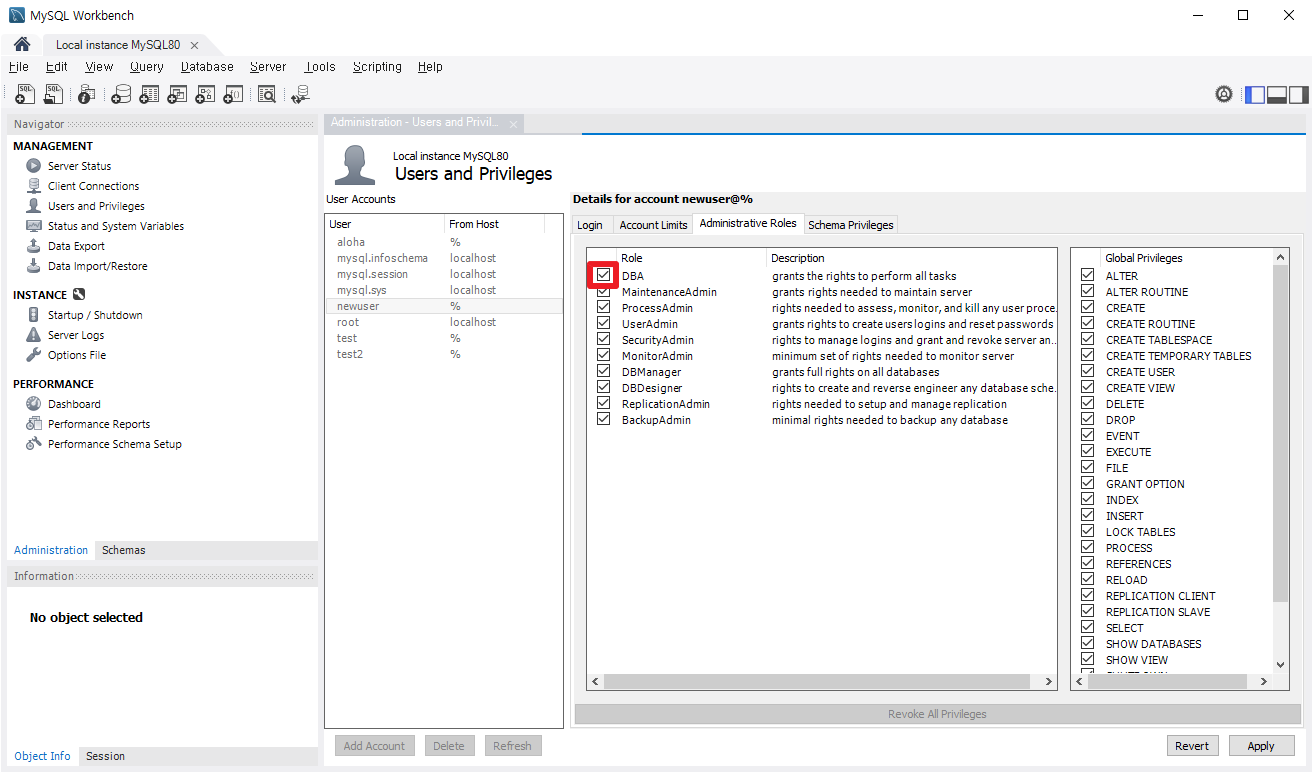Toggle the ProcessAdmin role checkbox
The image size is (1313, 773).
pyautogui.click(x=603, y=307)
